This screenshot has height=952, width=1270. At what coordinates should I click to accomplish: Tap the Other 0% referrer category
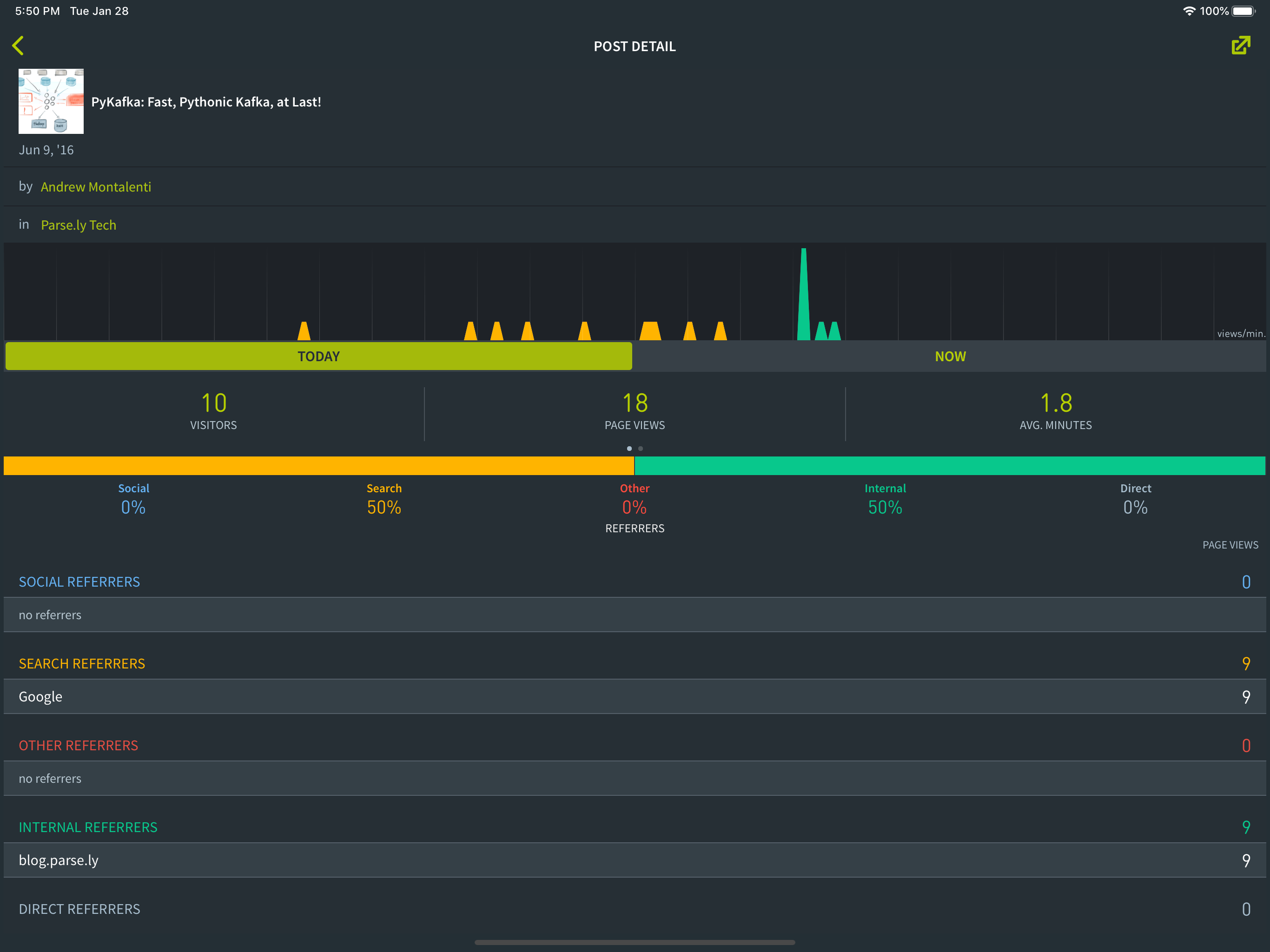click(x=635, y=499)
